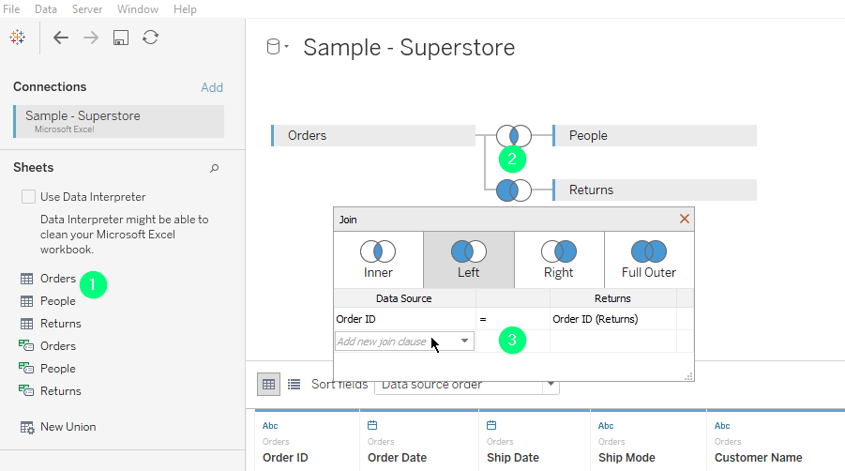Click the Order ID Abc type icon
Viewport: 845px width, 471px height.
click(x=270, y=426)
